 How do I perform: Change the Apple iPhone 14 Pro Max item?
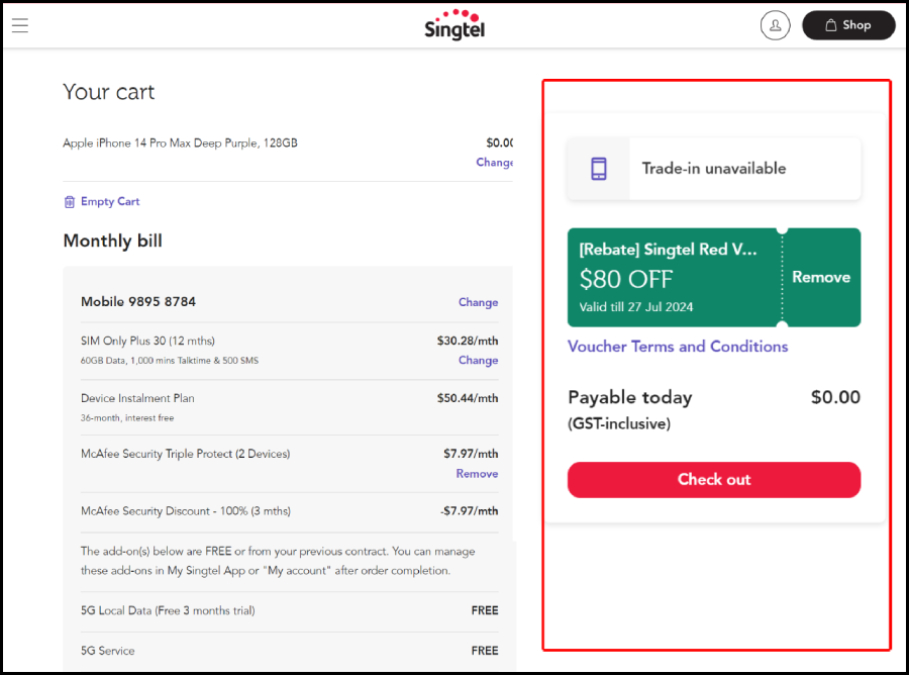495,162
